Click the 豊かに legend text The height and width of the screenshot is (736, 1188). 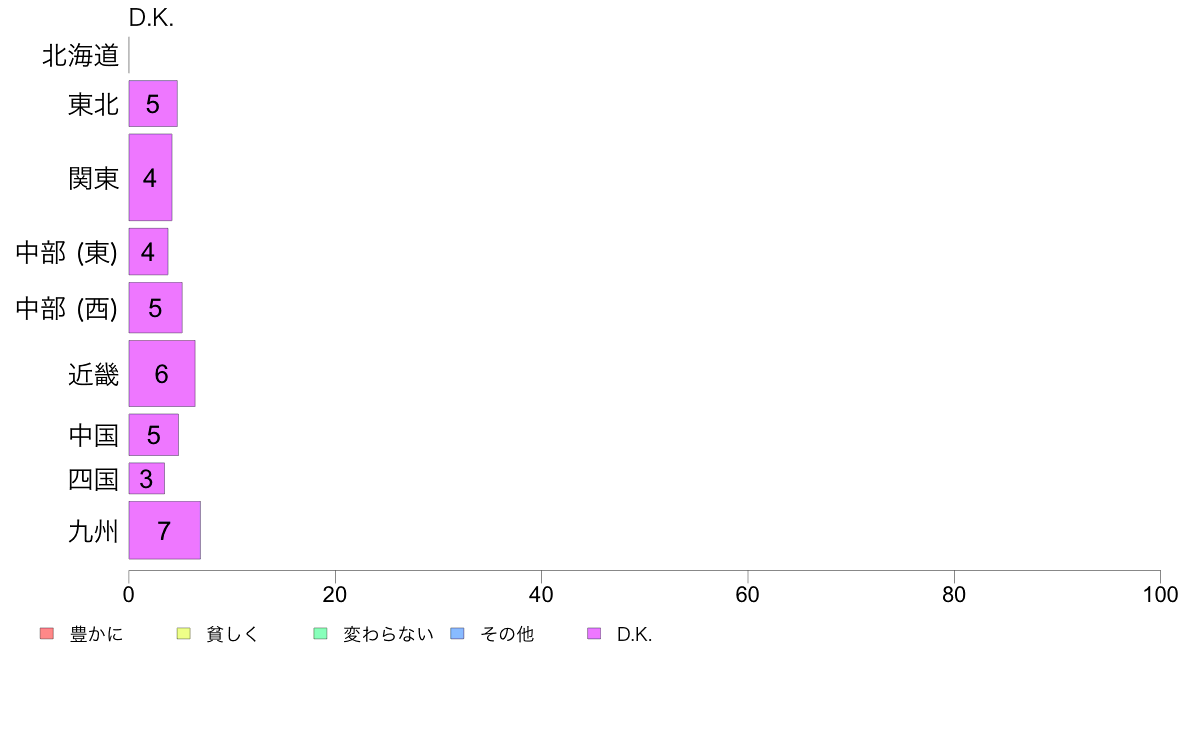(x=96, y=634)
